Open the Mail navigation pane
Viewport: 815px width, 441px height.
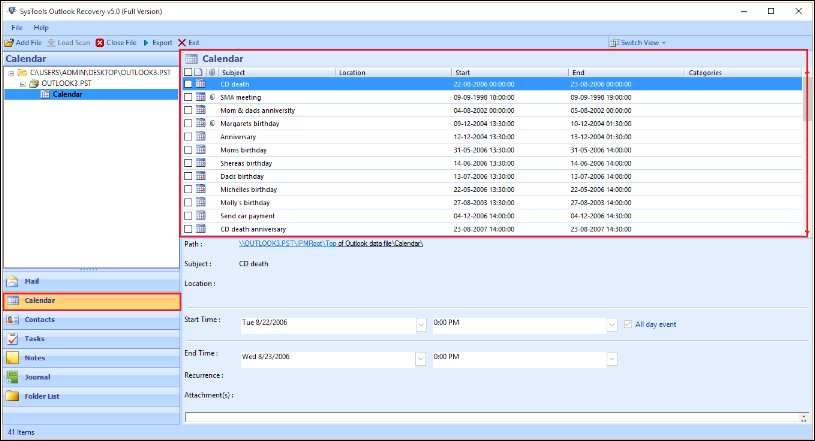pyautogui.click(x=91, y=281)
